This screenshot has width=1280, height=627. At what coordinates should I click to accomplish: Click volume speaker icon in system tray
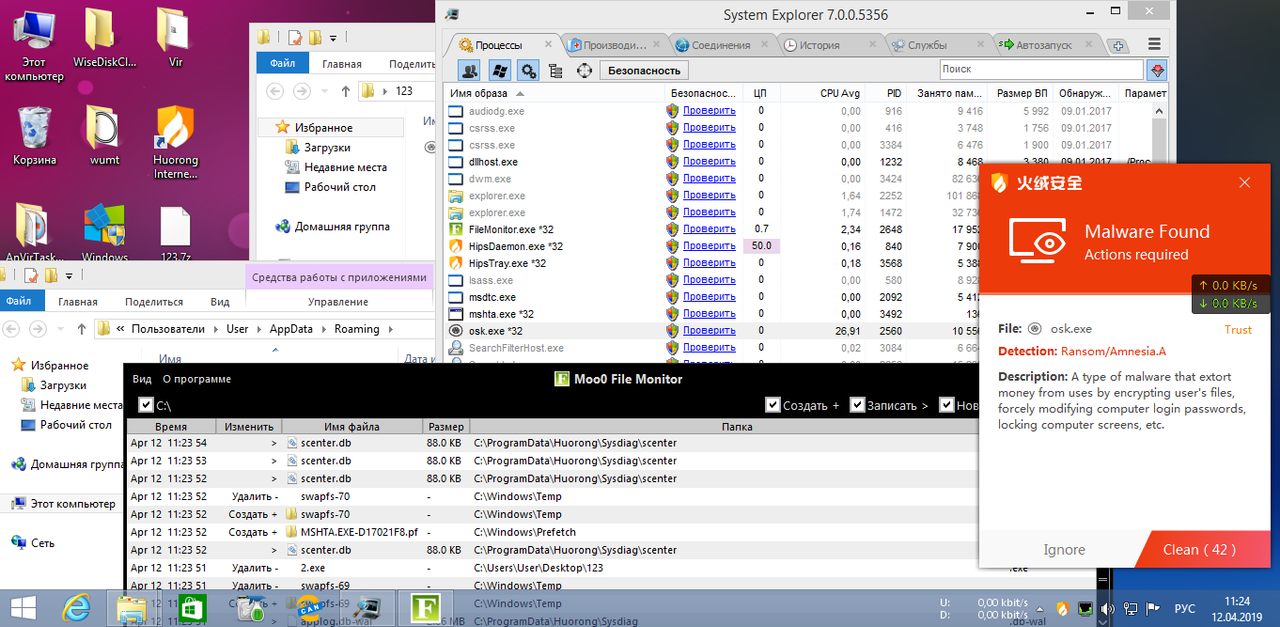tap(1107, 608)
